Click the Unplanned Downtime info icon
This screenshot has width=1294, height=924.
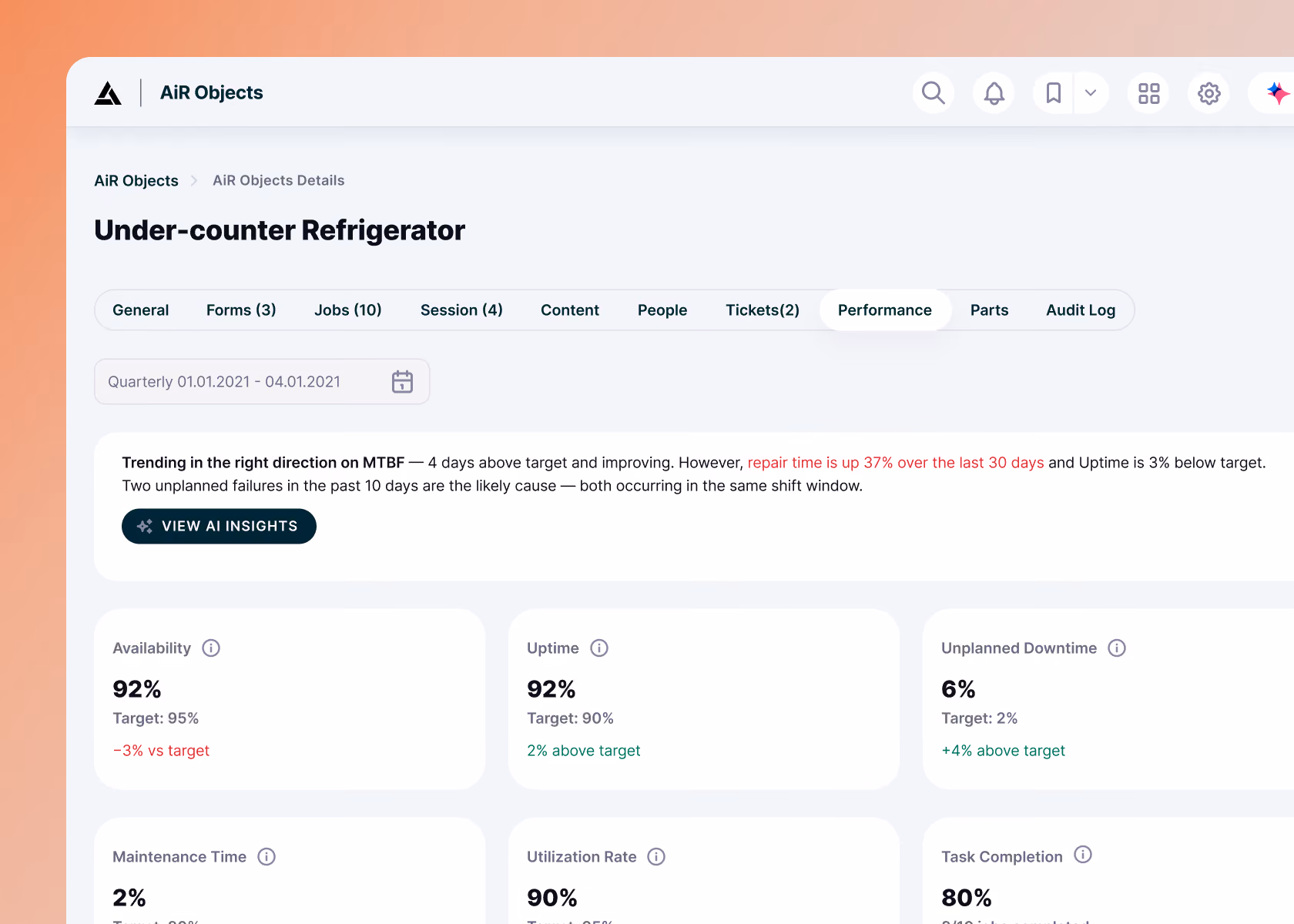1117,648
